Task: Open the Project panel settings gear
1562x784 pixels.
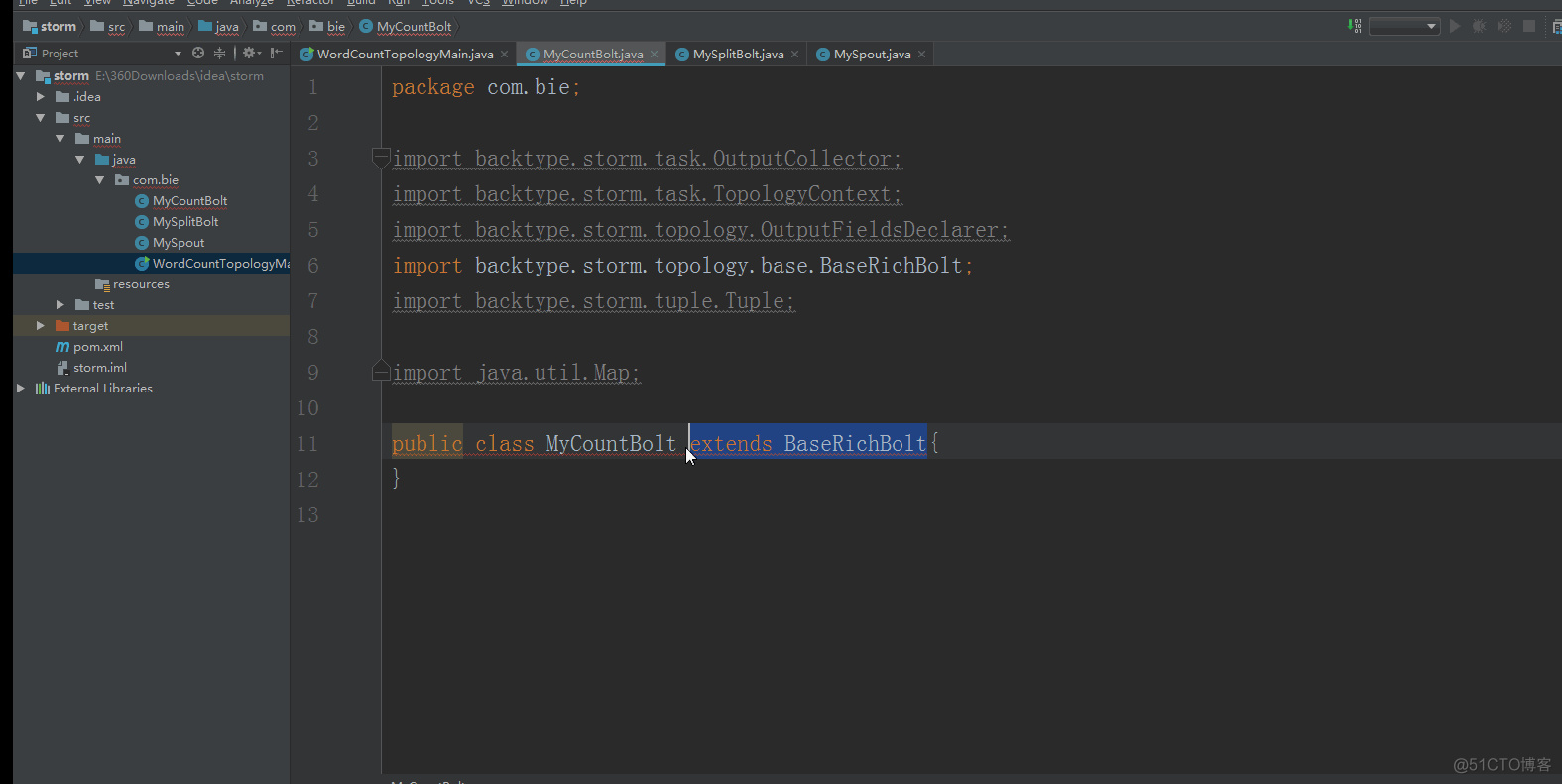Action: tap(252, 53)
